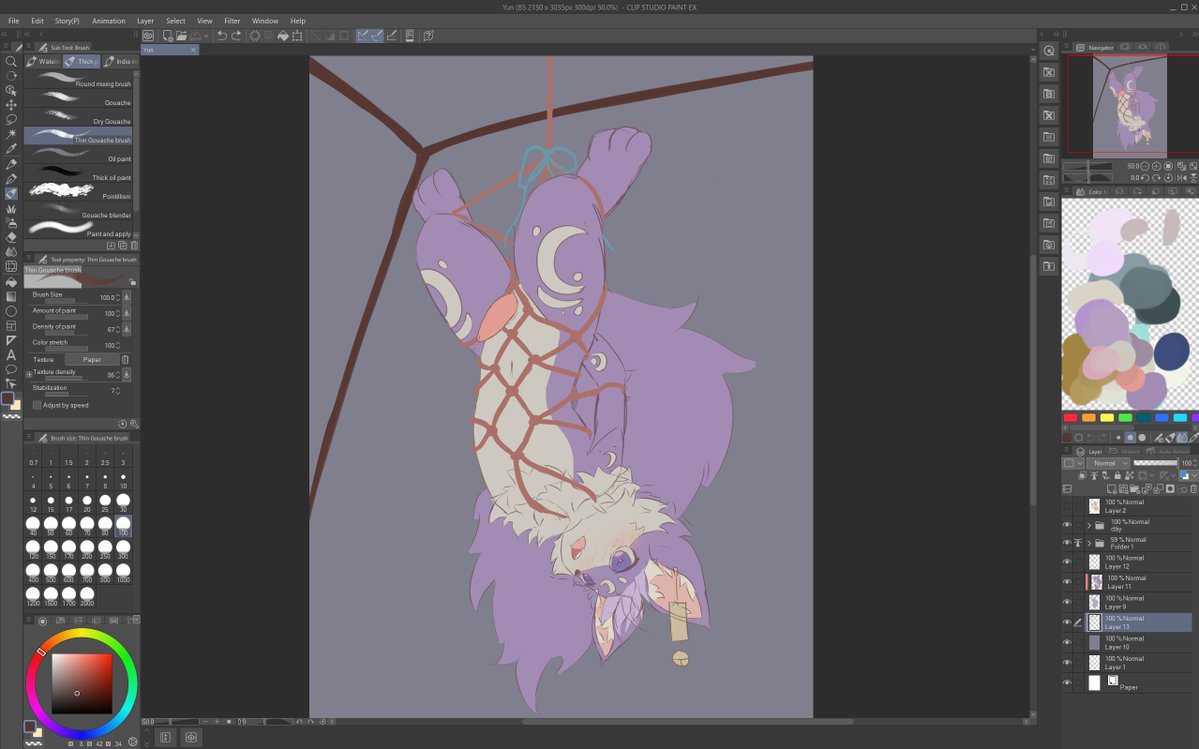The height and width of the screenshot is (749, 1199).
Task: Select the Eyedropper tool
Action: point(11,149)
